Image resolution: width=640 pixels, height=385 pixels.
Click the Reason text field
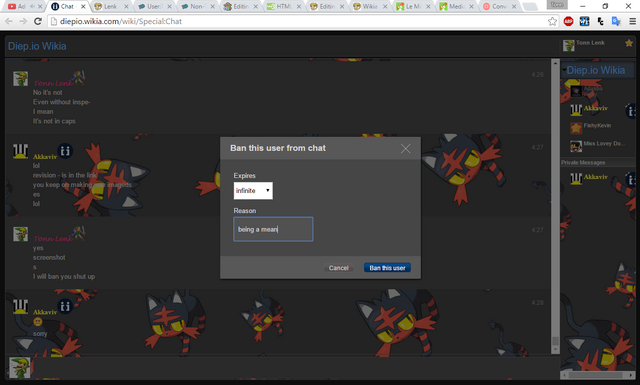coord(273,229)
